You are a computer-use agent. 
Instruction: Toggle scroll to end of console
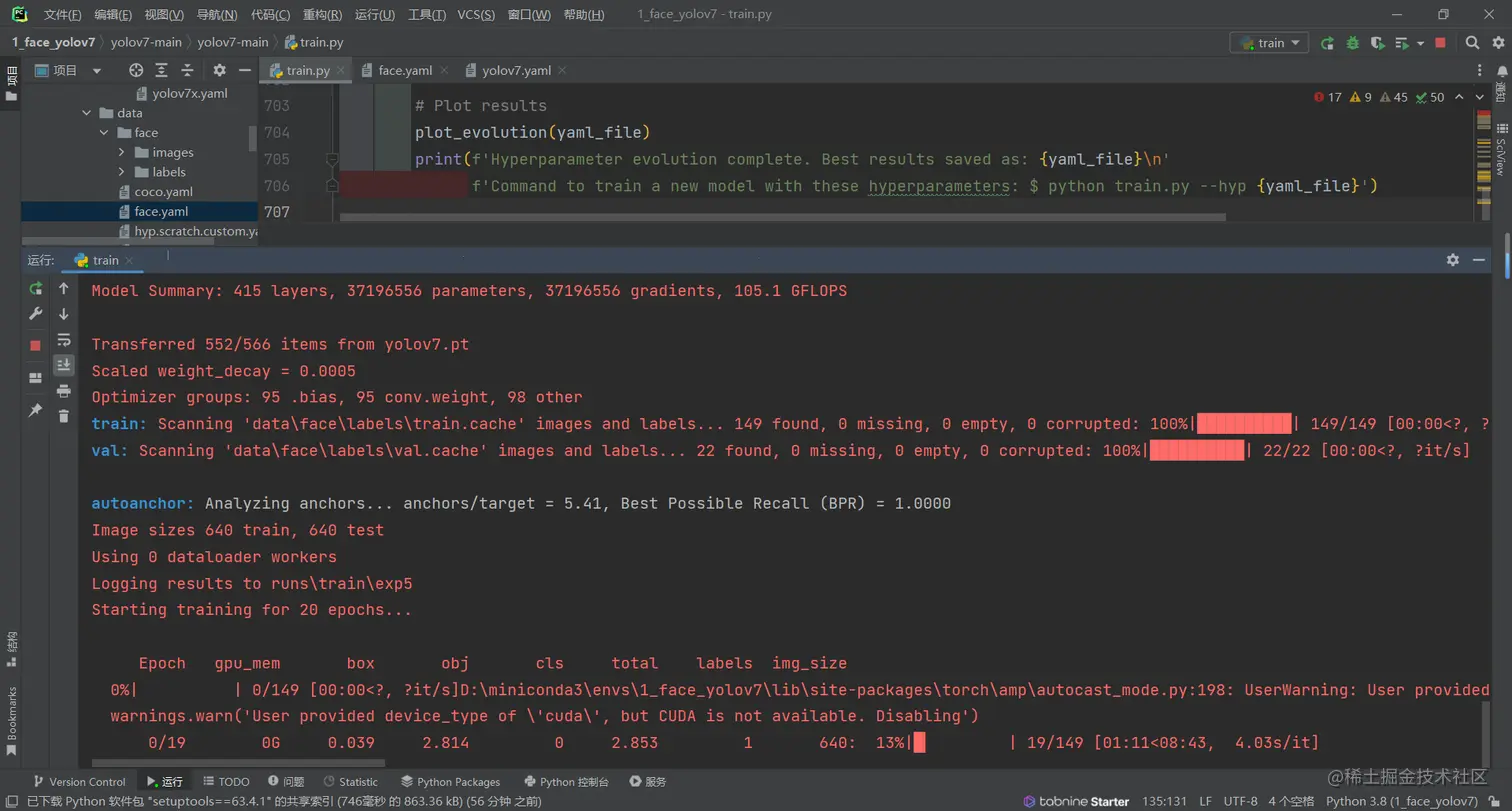(64, 365)
